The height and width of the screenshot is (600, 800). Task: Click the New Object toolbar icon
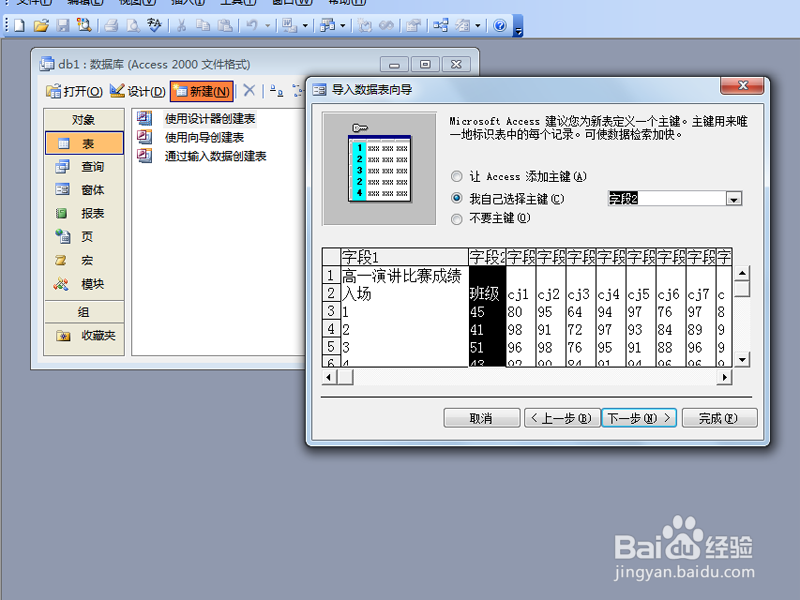(x=462, y=25)
